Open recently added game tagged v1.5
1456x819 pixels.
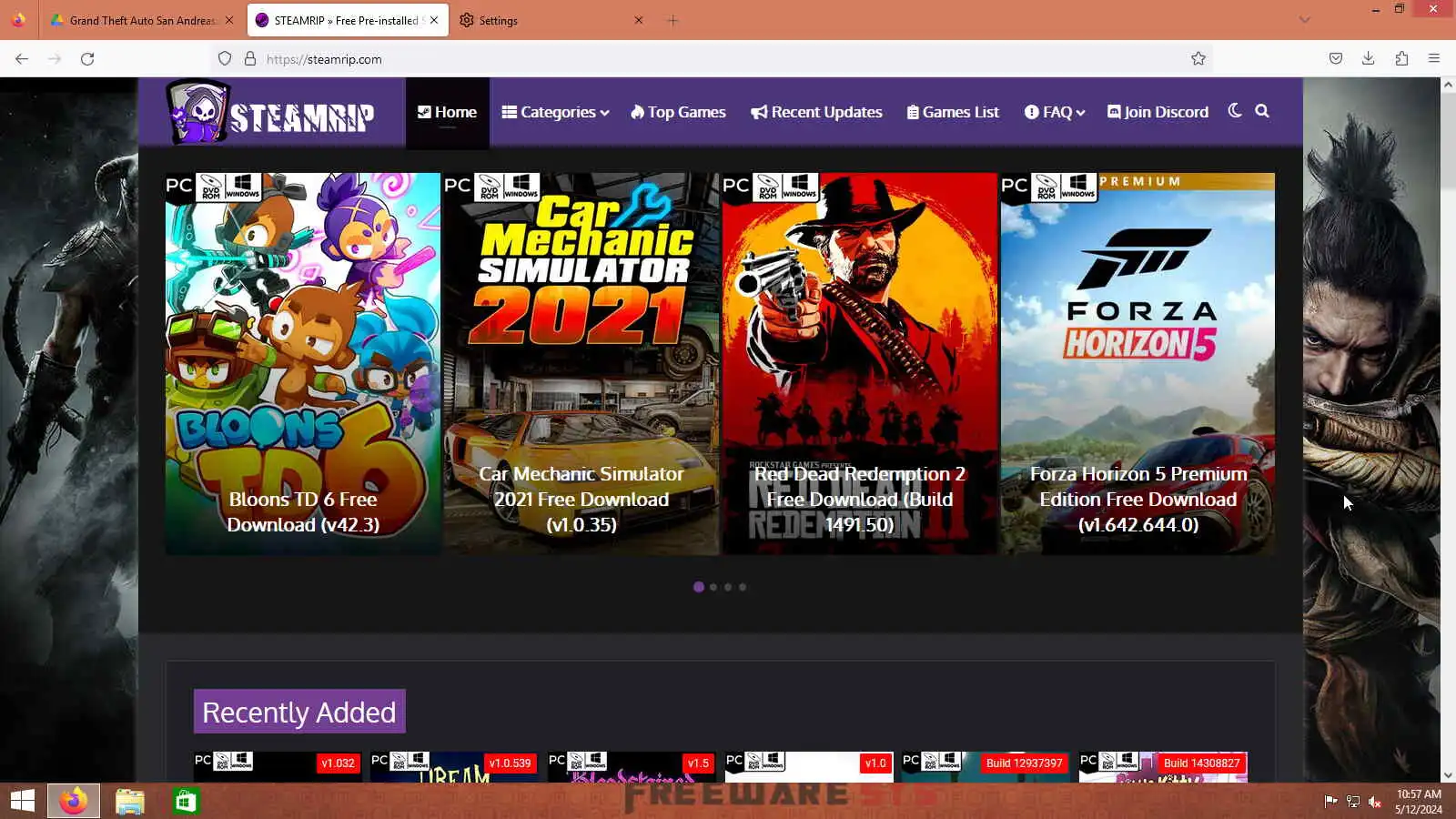coord(632,766)
